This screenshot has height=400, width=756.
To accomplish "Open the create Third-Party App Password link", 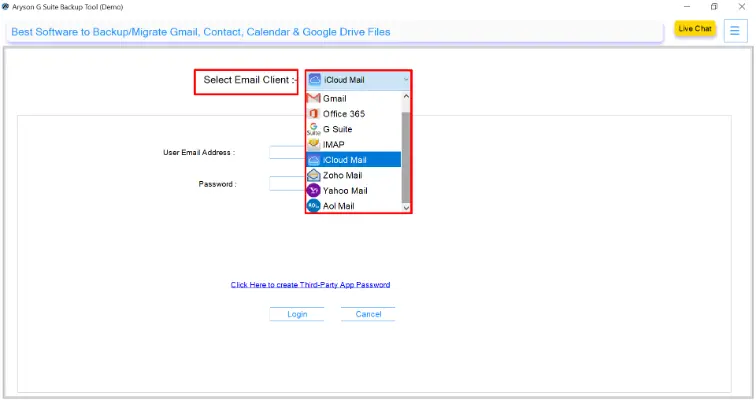I will coord(310,285).
